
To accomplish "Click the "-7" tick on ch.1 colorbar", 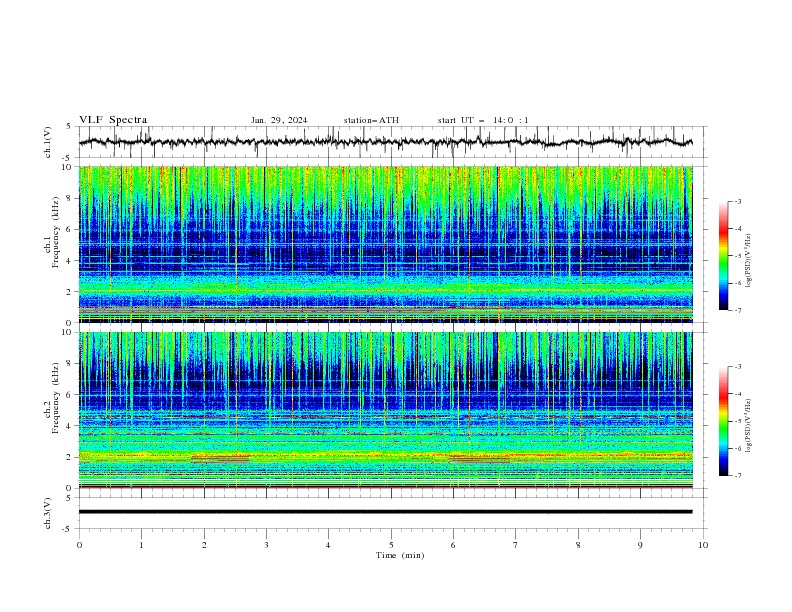I will (737, 310).
